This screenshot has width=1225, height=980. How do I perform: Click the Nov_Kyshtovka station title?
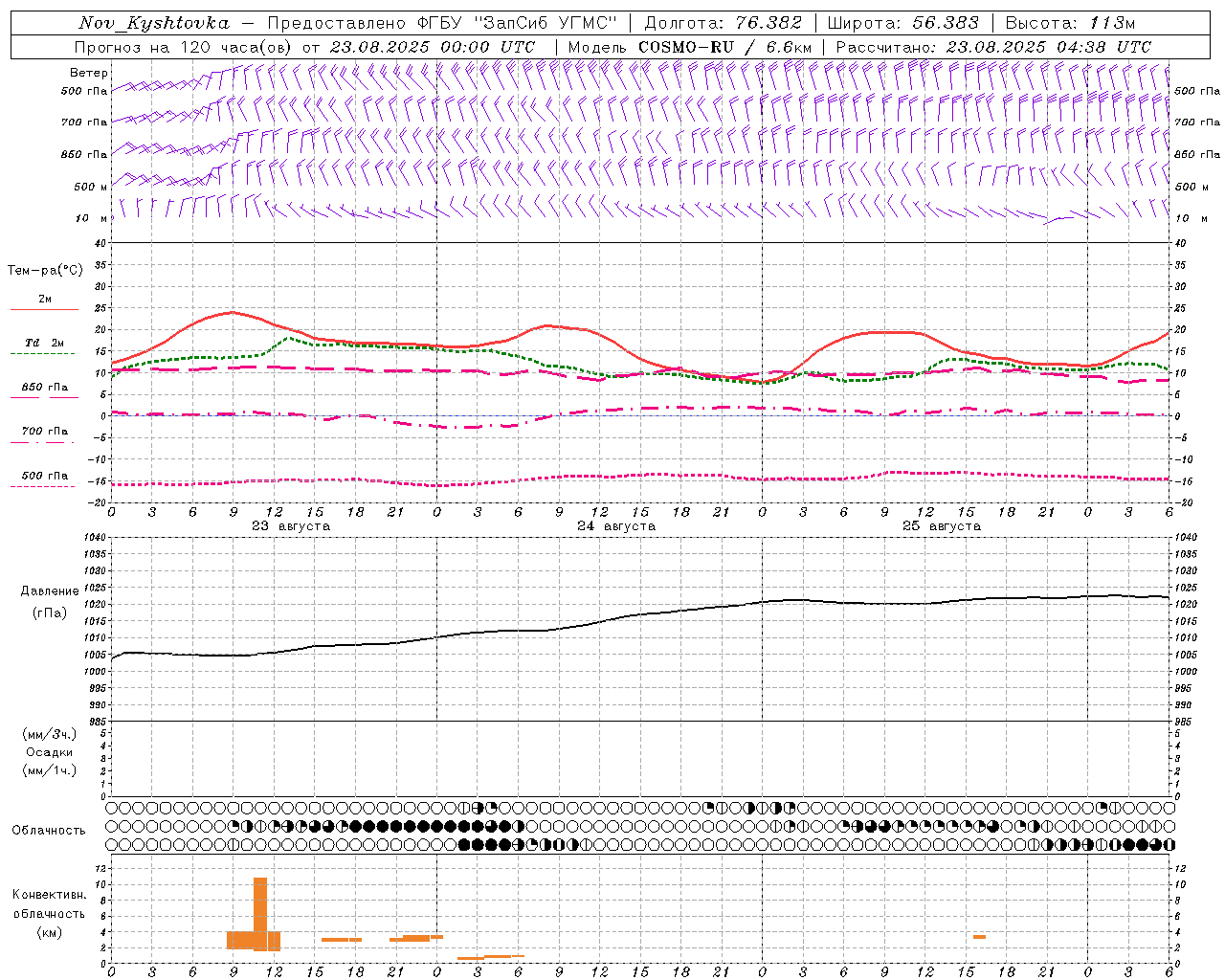154,23
